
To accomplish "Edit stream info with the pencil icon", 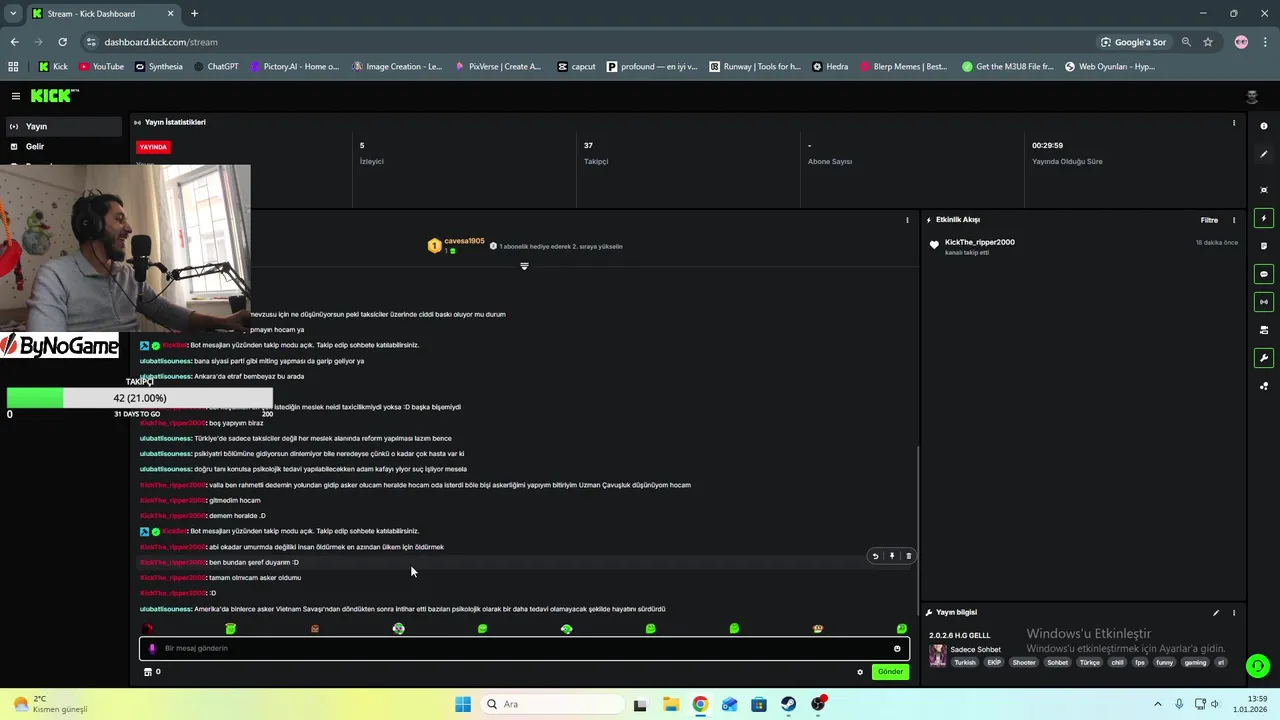I will [1216, 613].
